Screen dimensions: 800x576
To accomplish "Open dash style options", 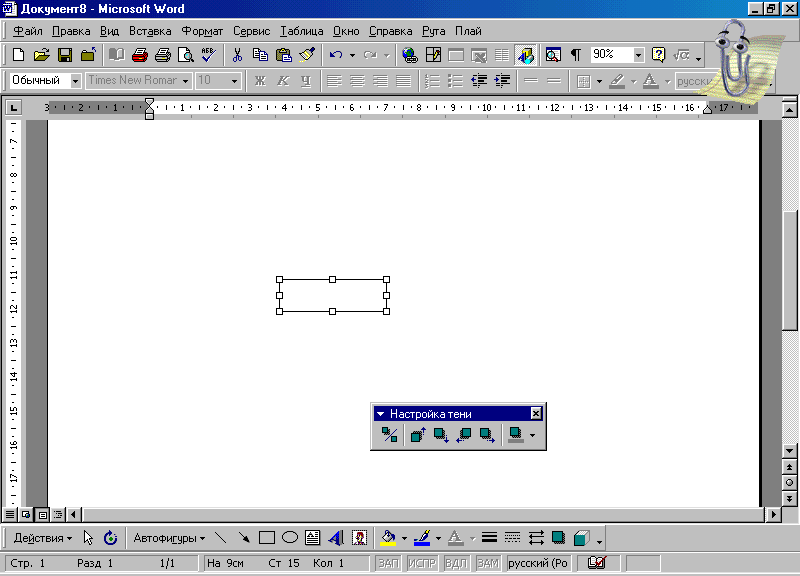I will coord(512,538).
